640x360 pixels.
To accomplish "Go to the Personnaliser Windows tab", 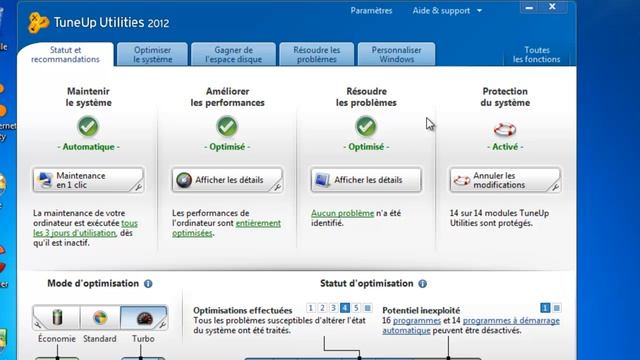I will (396, 55).
